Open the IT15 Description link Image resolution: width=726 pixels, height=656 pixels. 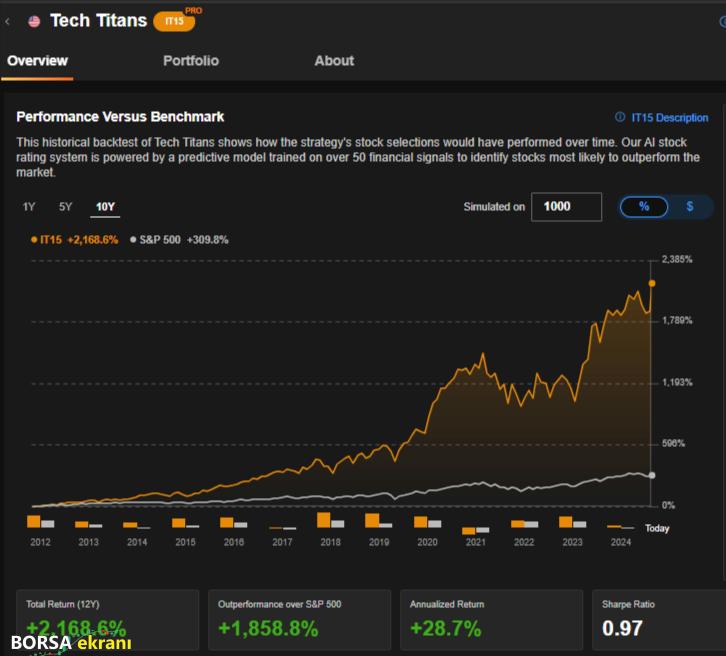coord(670,118)
